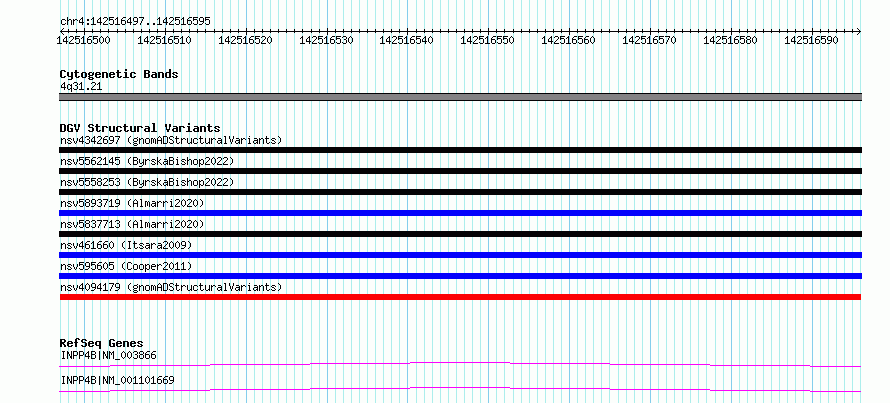Select the black bar for nsv4342697
The width and height of the screenshot is (890, 403).
point(461,150)
